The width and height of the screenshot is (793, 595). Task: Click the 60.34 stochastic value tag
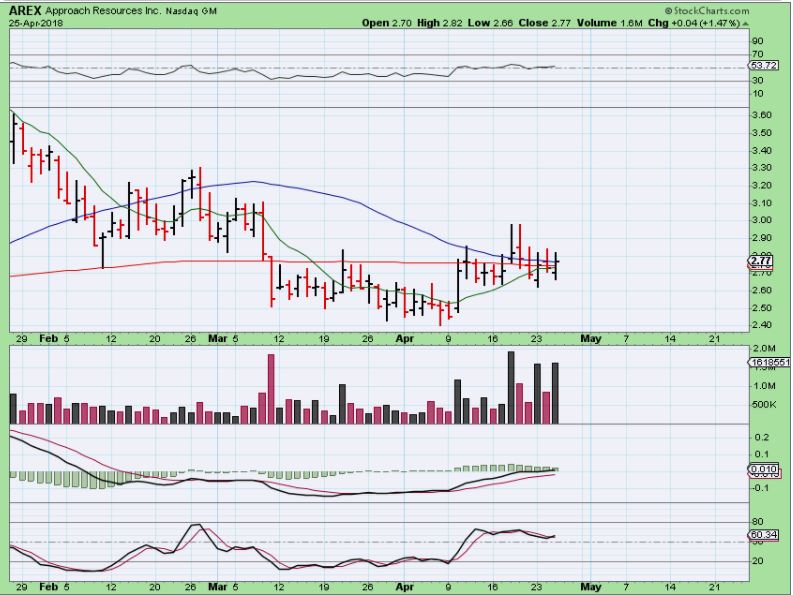(x=763, y=535)
